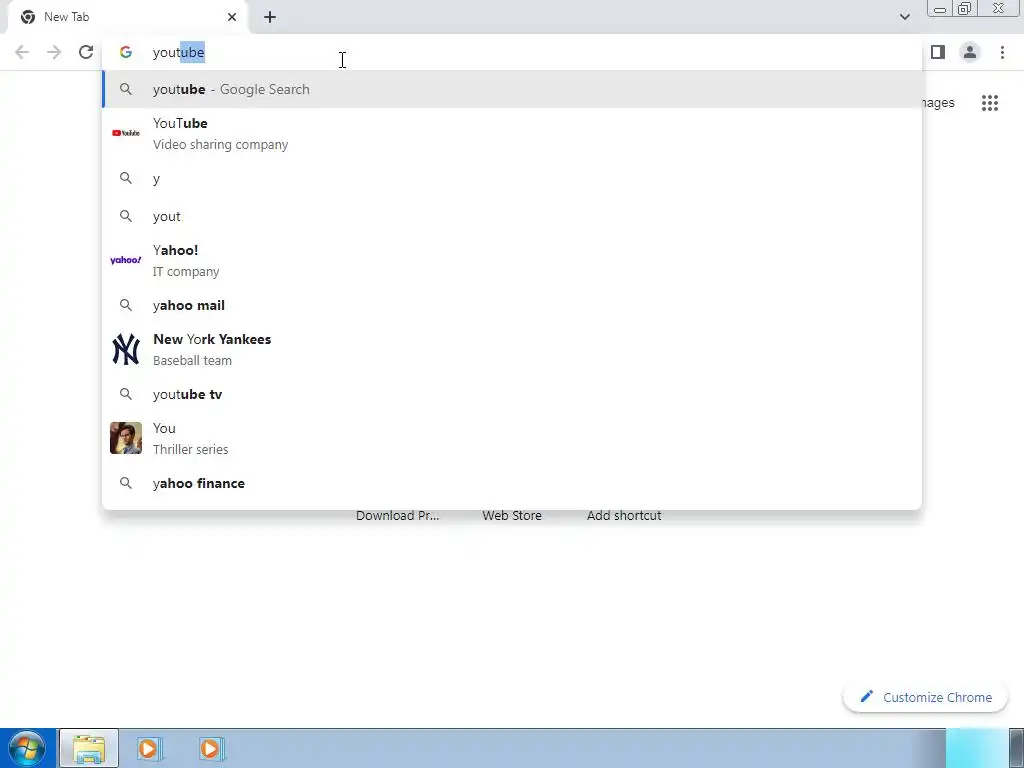The width and height of the screenshot is (1024, 768).
Task: Open second media player taskbar icon
Action: pos(211,748)
